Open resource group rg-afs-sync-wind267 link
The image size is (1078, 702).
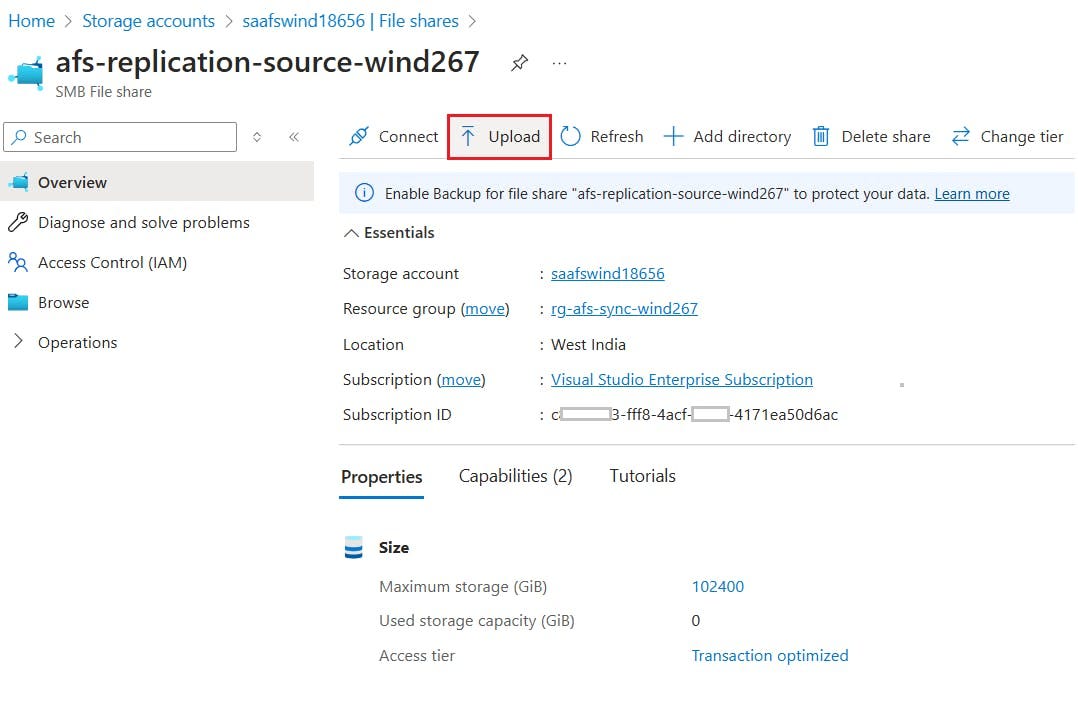tap(624, 309)
